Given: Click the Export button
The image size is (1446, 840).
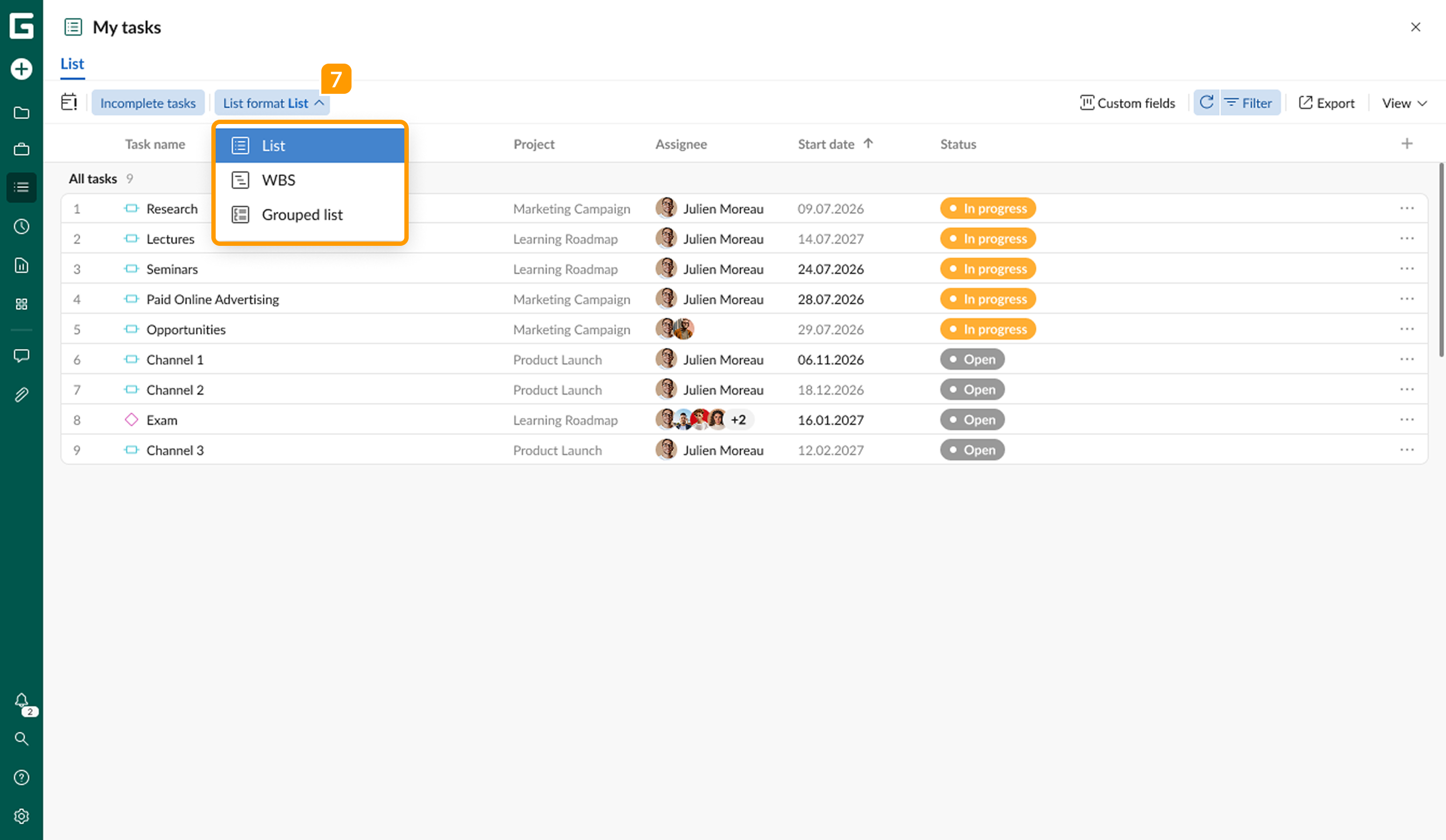Looking at the screenshot, I should [1327, 104].
